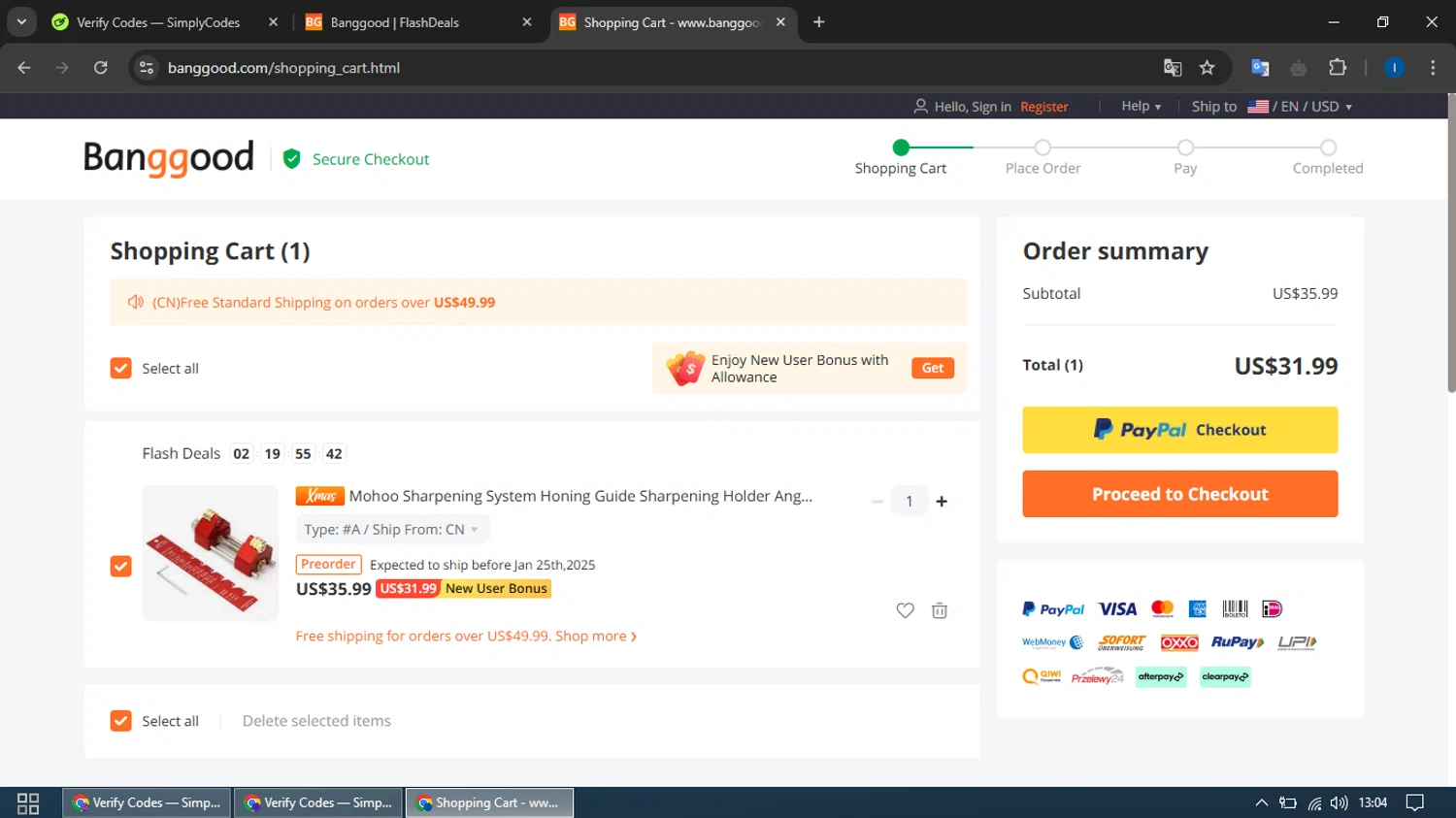Increase quantity with the plus button

[x=942, y=502]
